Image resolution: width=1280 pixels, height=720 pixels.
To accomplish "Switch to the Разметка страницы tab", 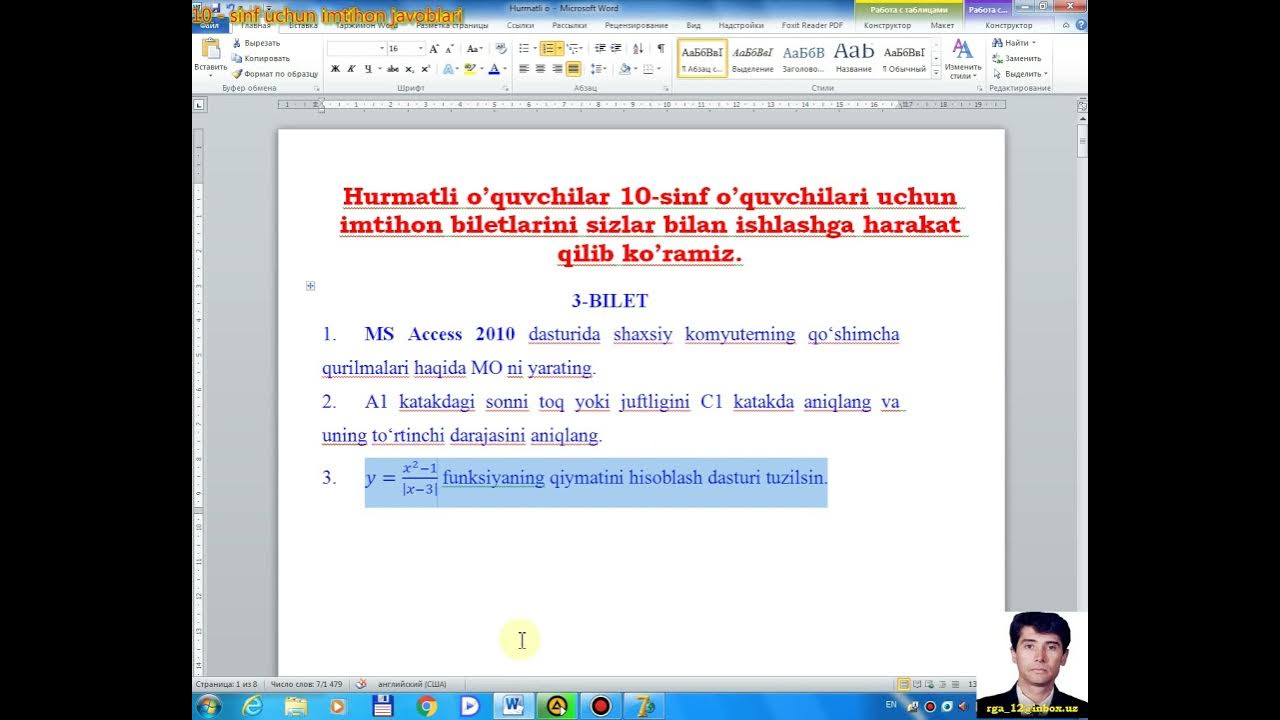I will click(452, 25).
